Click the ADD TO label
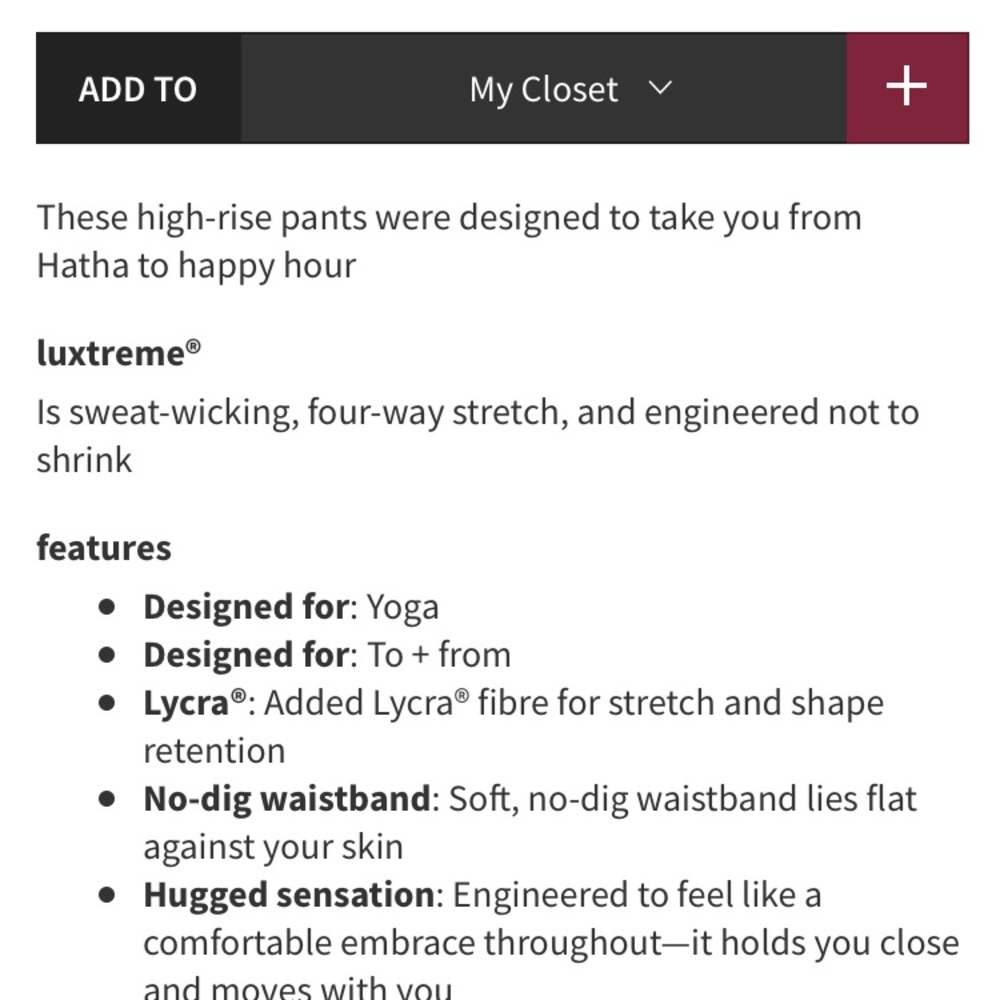Screen dimensions: 1000x1000 (138, 89)
